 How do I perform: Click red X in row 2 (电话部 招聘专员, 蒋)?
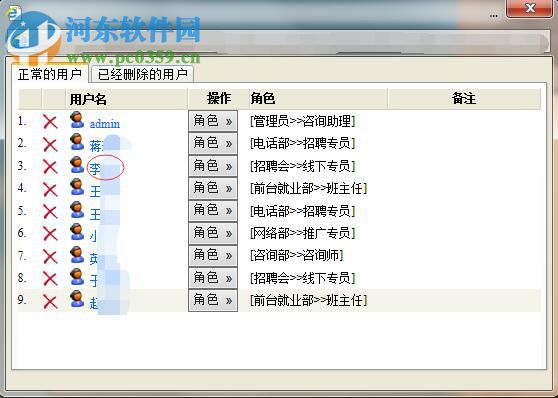[50, 145]
